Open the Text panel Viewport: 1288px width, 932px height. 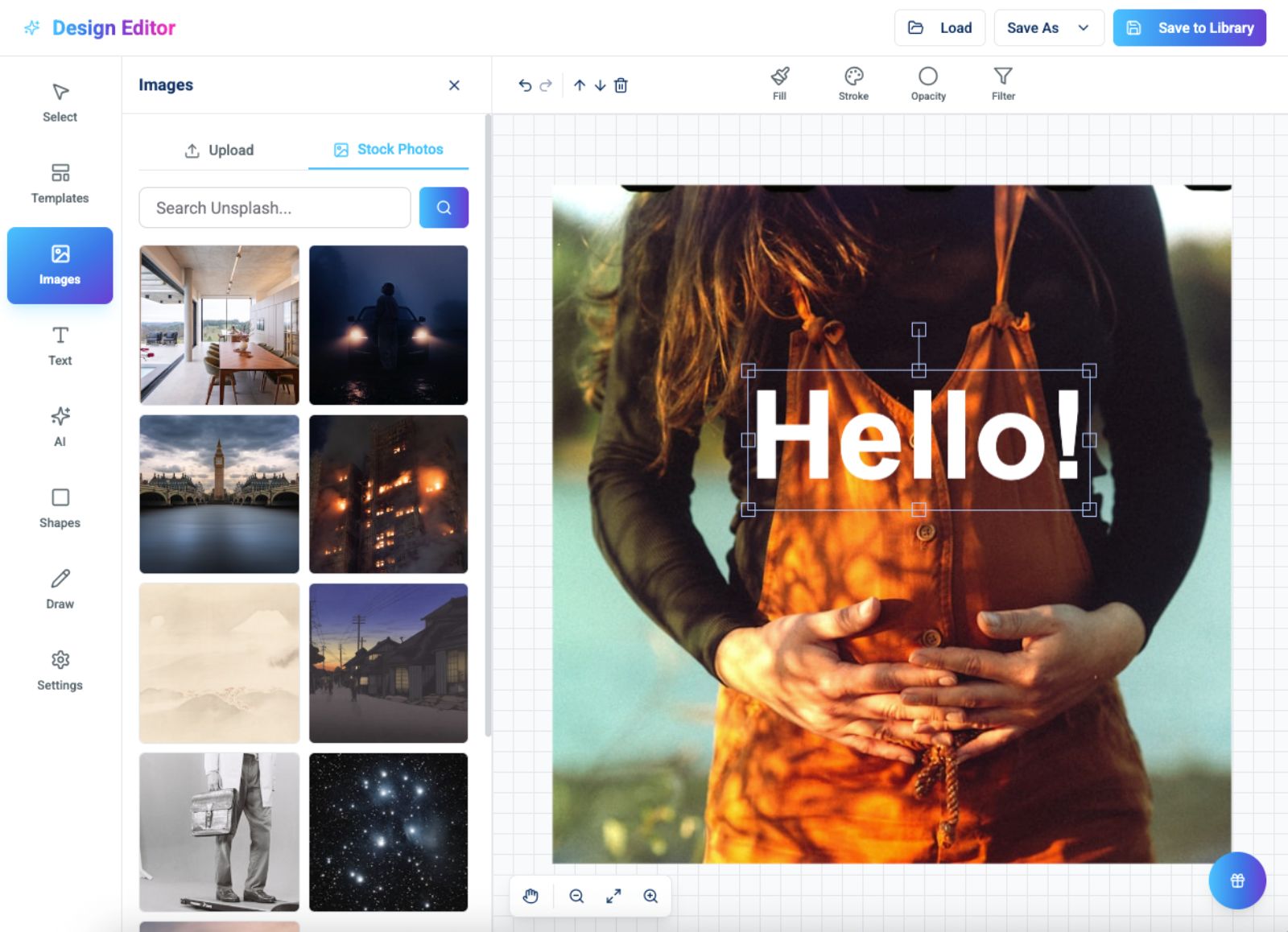point(60,344)
